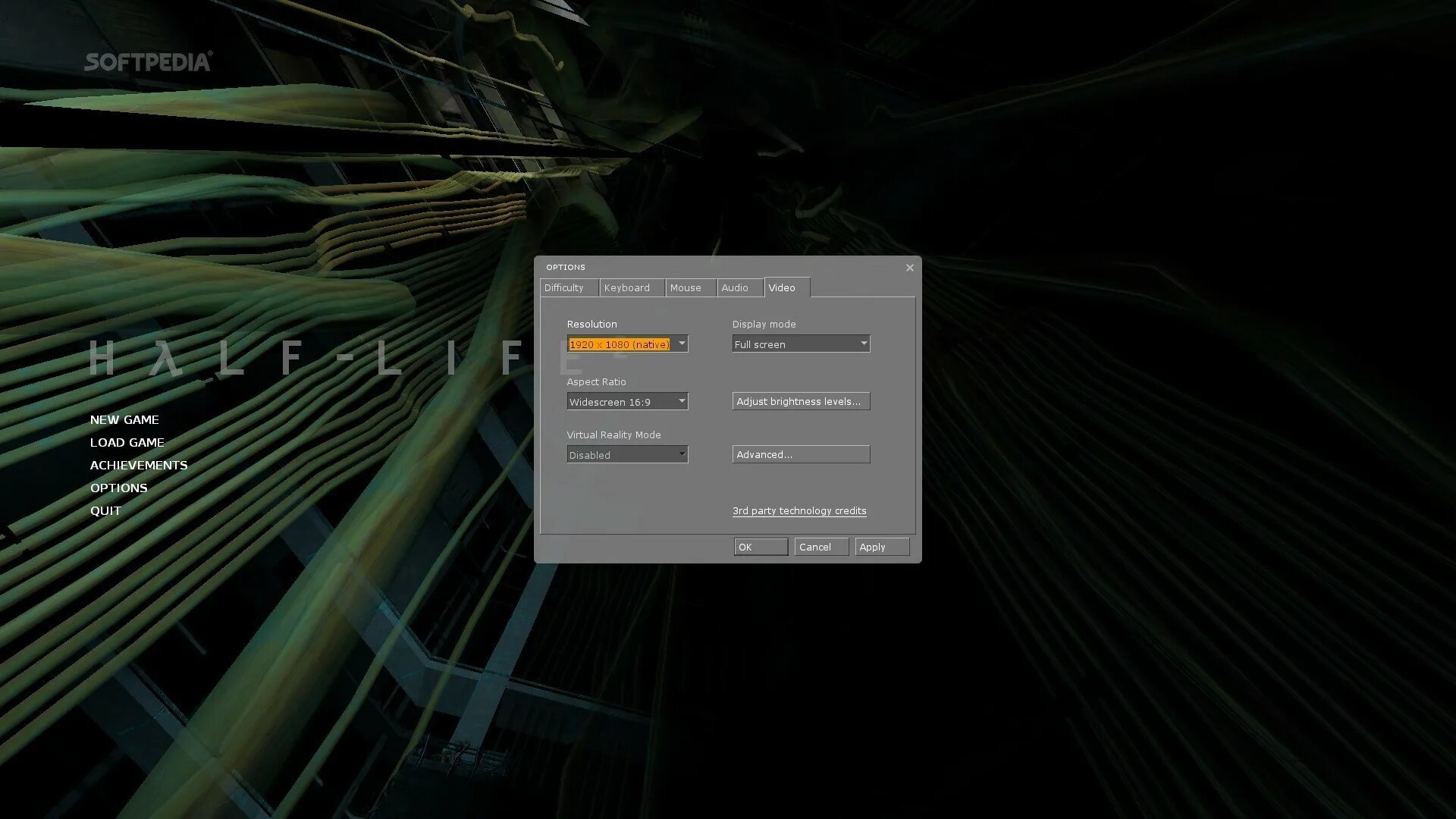Viewport: 1456px width, 819px height.
Task: Open 3rd party technology credits link
Action: (799, 511)
